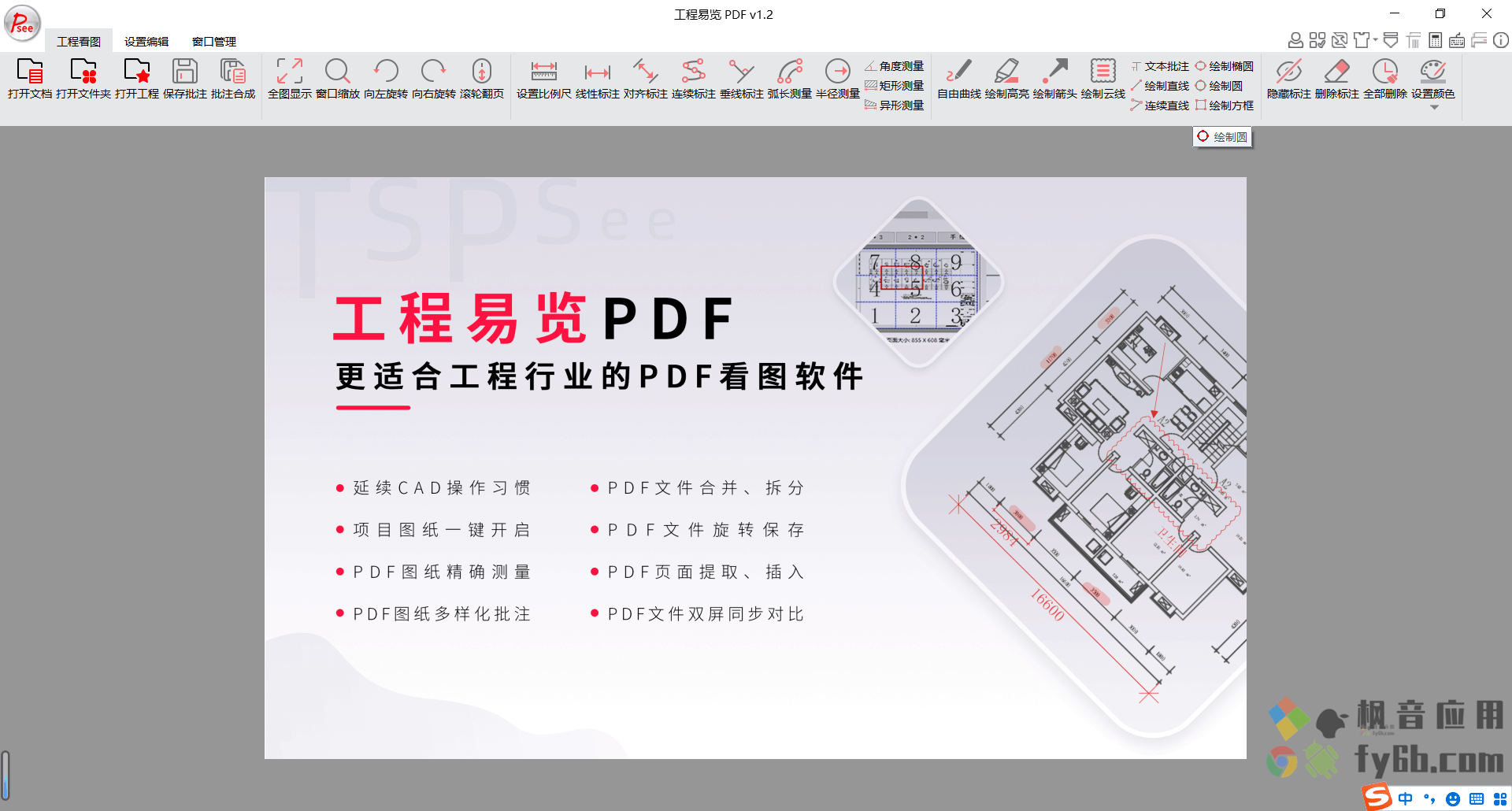Choose 连续直线 polyline tool
The height and width of the screenshot is (811, 1512).
tap(1160, 106)
